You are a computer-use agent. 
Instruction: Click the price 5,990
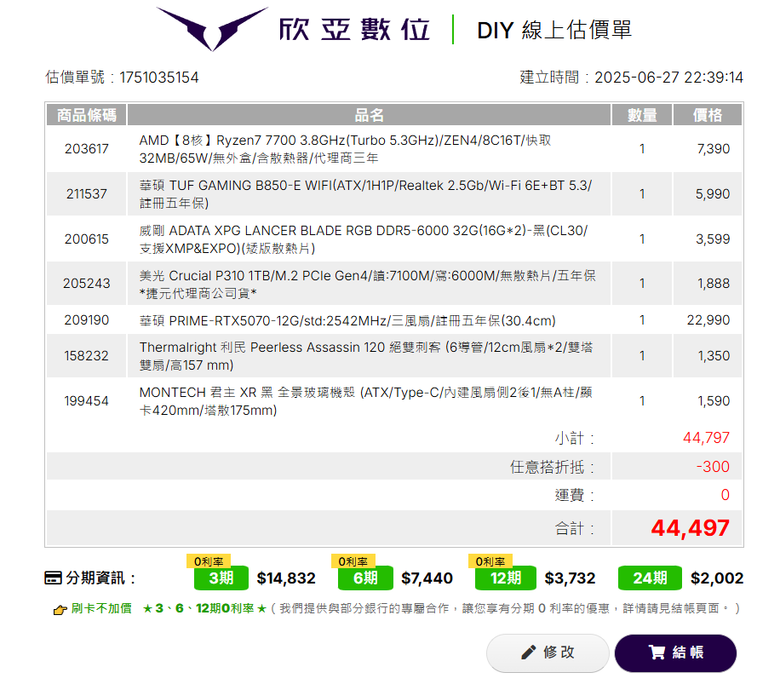click(x=712, y=194)
